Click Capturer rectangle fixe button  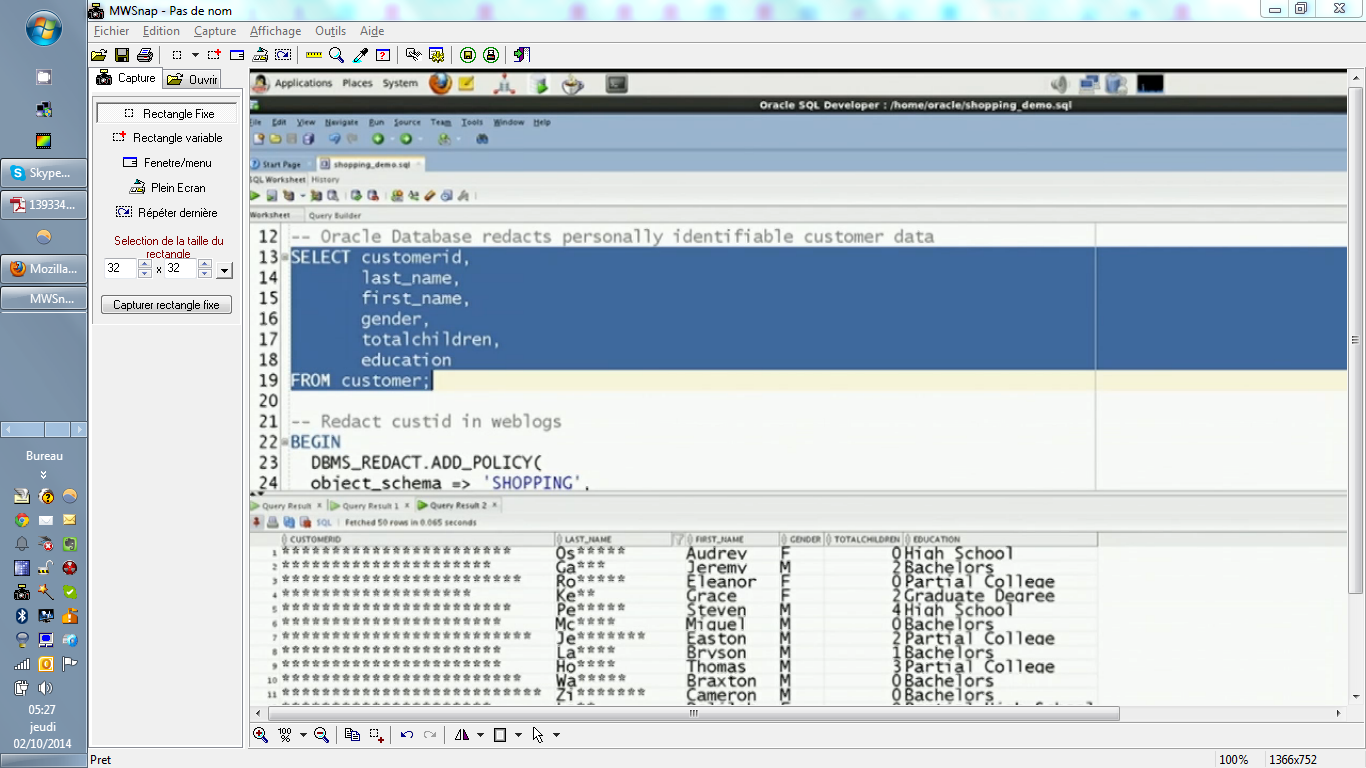(166, 305)
